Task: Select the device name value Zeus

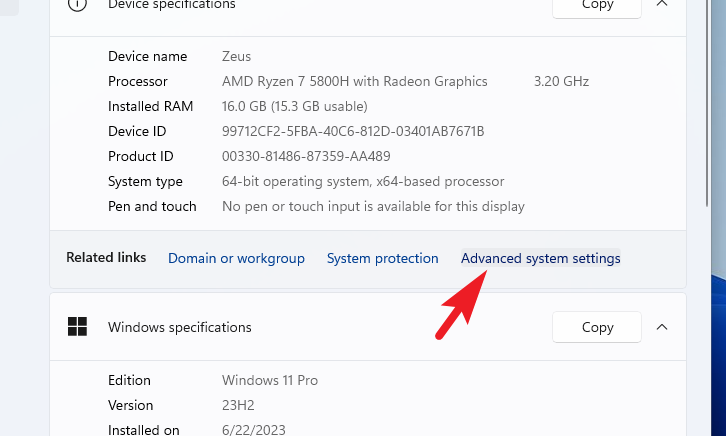Action: coord(236,56)
